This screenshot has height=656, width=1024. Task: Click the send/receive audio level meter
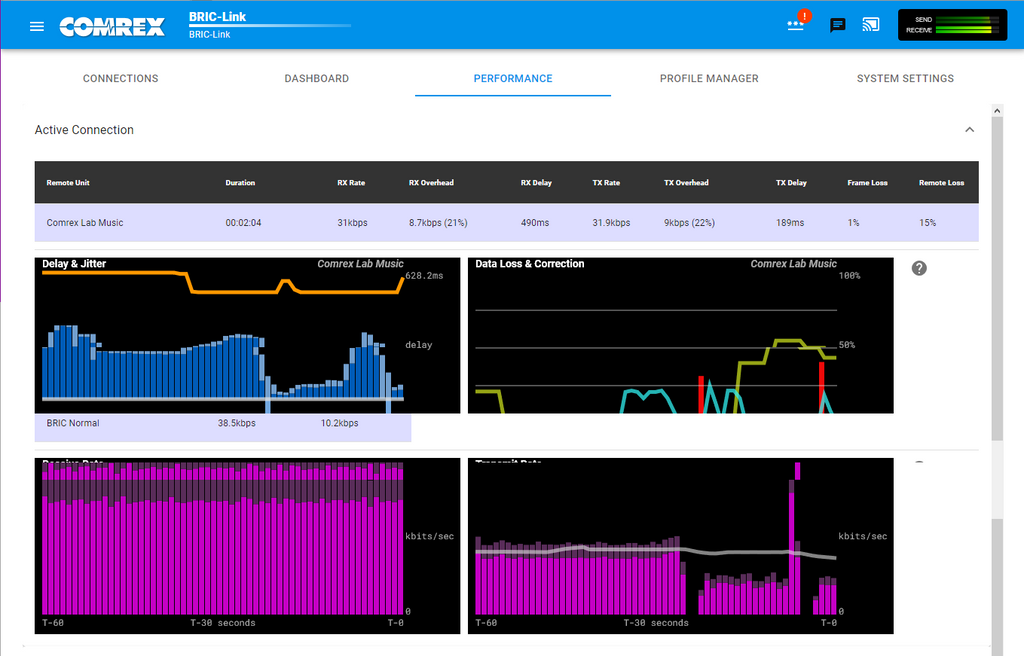[952, 25]
